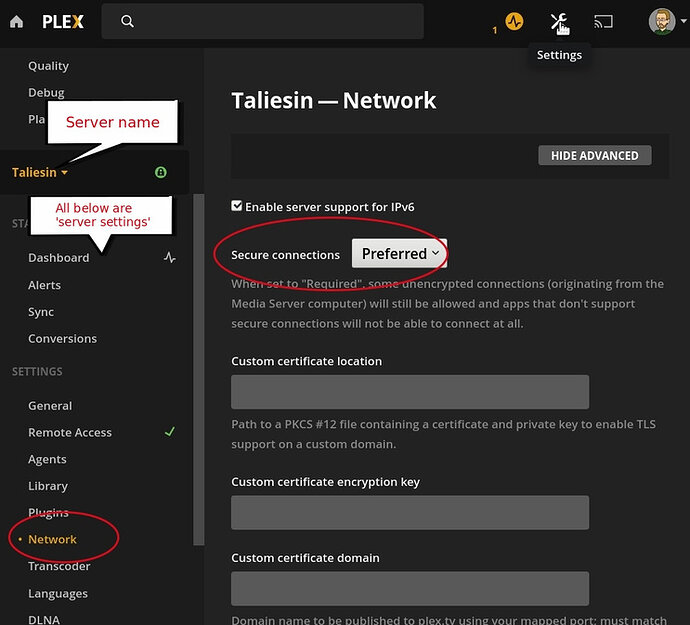Viewport: 690px width, 625px height.
Task: Open Transcoder settings
Action: click(59, 566)
